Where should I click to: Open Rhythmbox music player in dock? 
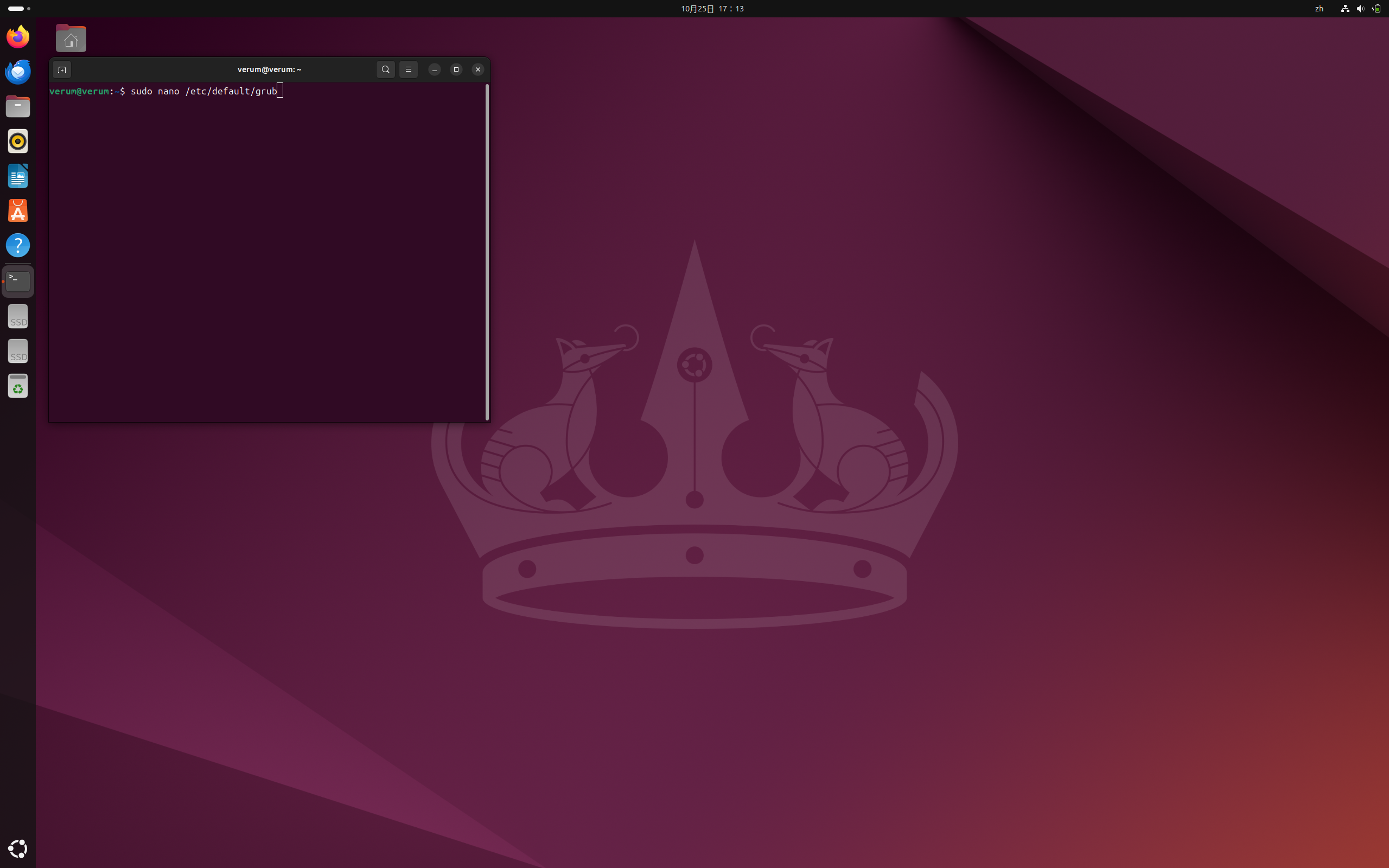18,141
